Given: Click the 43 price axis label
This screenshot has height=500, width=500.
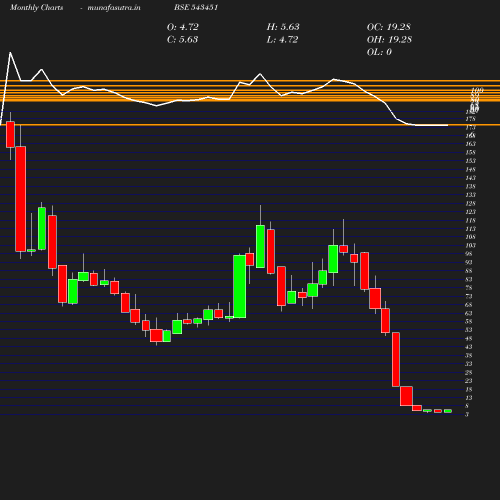Looking at the screenshot, I should pos(469,347).
